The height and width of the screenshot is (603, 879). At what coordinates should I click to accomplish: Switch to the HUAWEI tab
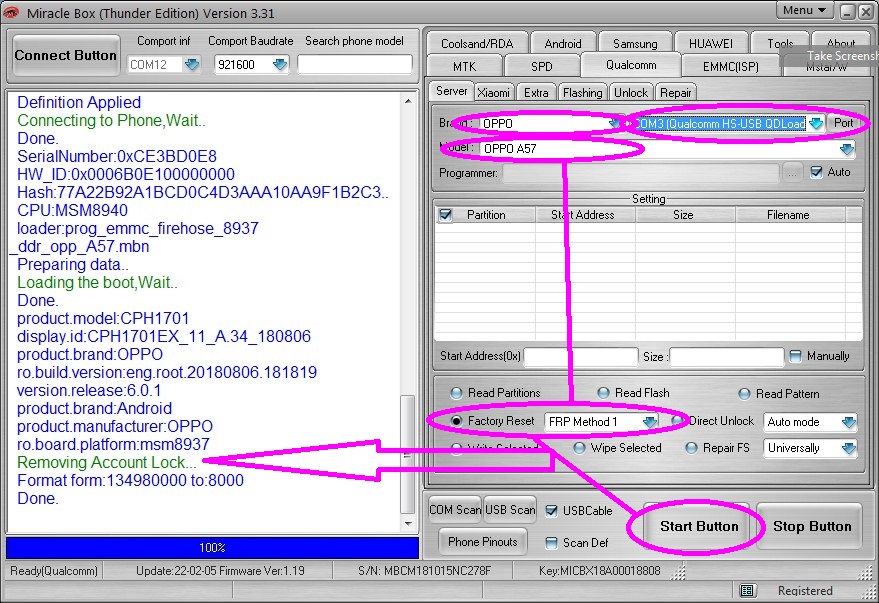pyautogui.click(x=710, y=43)
